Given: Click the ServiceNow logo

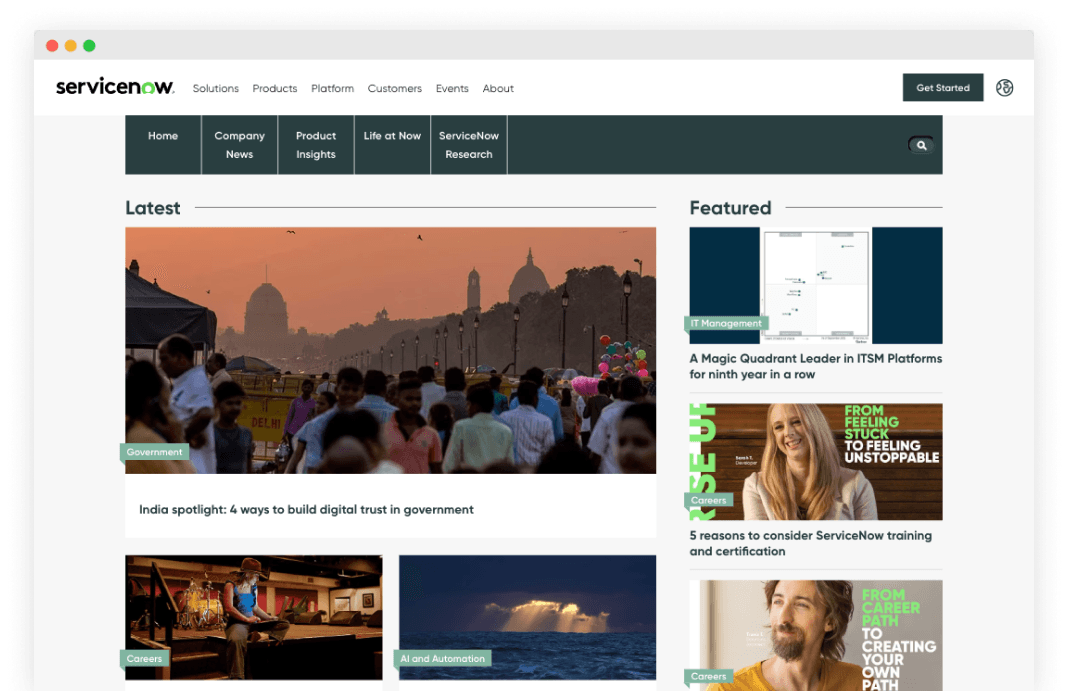Looking at the screenshot, I should pyautogui.click(x=115, y=86).
